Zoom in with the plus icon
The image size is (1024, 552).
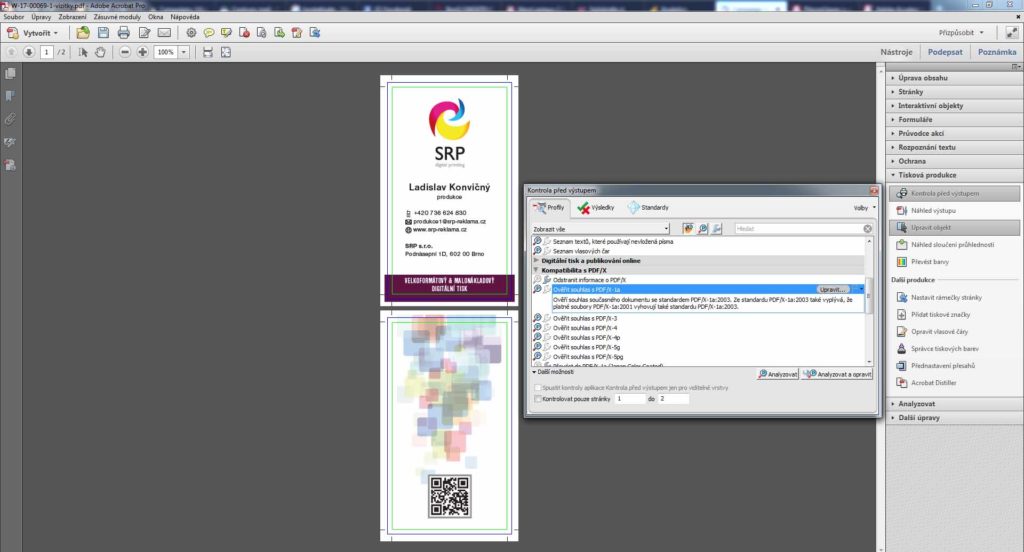[x=142, y=52]
